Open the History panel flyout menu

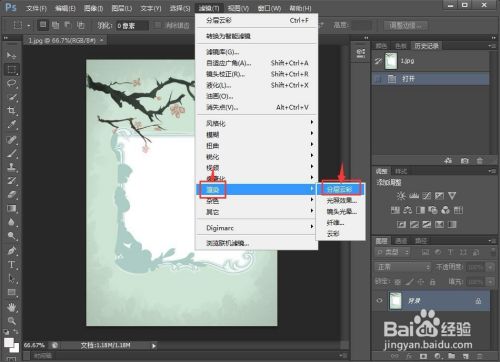492,46
